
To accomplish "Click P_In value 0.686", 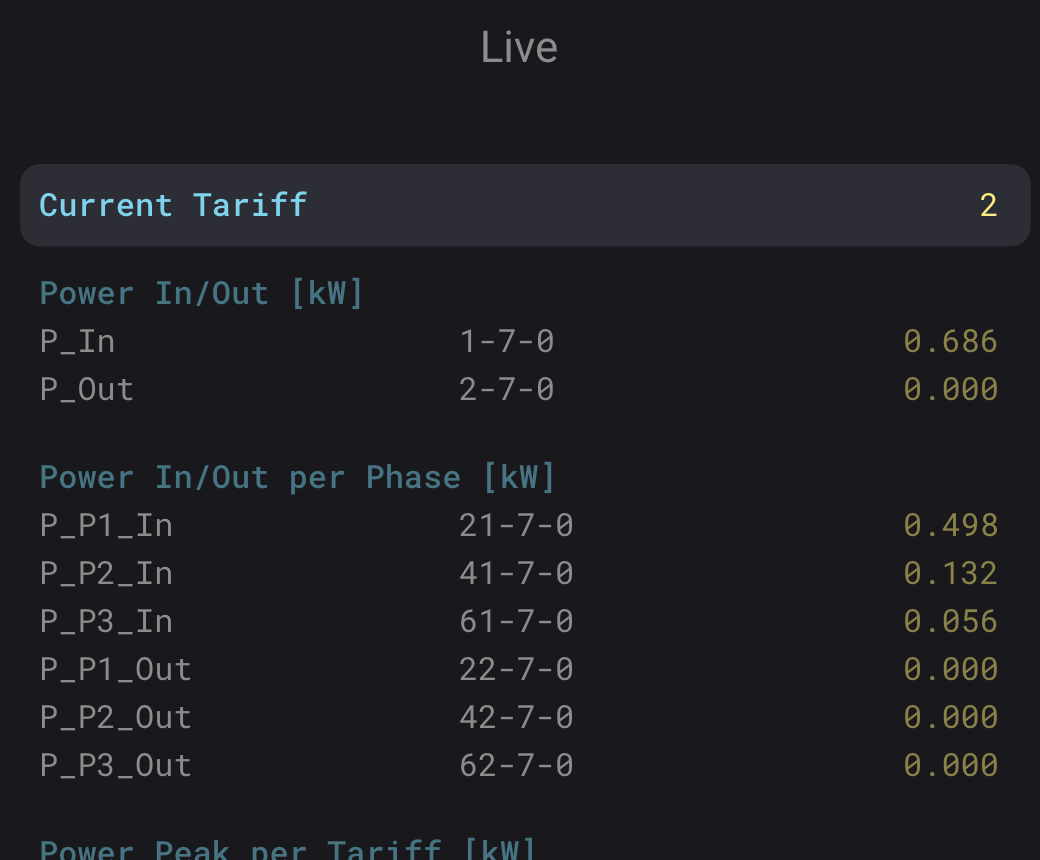I will point(950,341).
